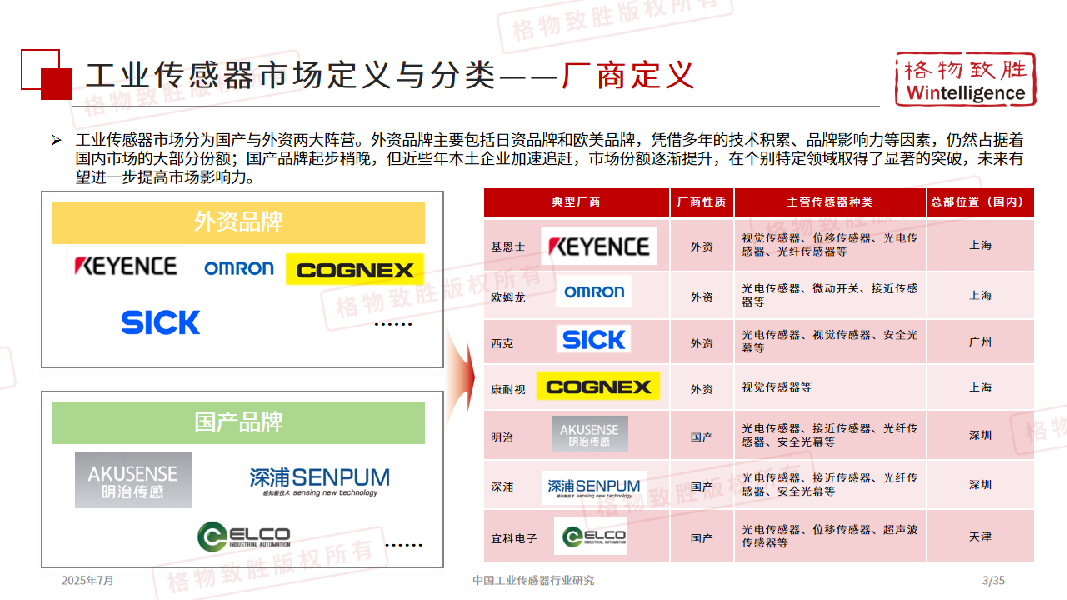This screenshot has height=600, width=1067.
Task: Click the 外资品牌 yellow header banner
Action: click(x=238, y=222)
